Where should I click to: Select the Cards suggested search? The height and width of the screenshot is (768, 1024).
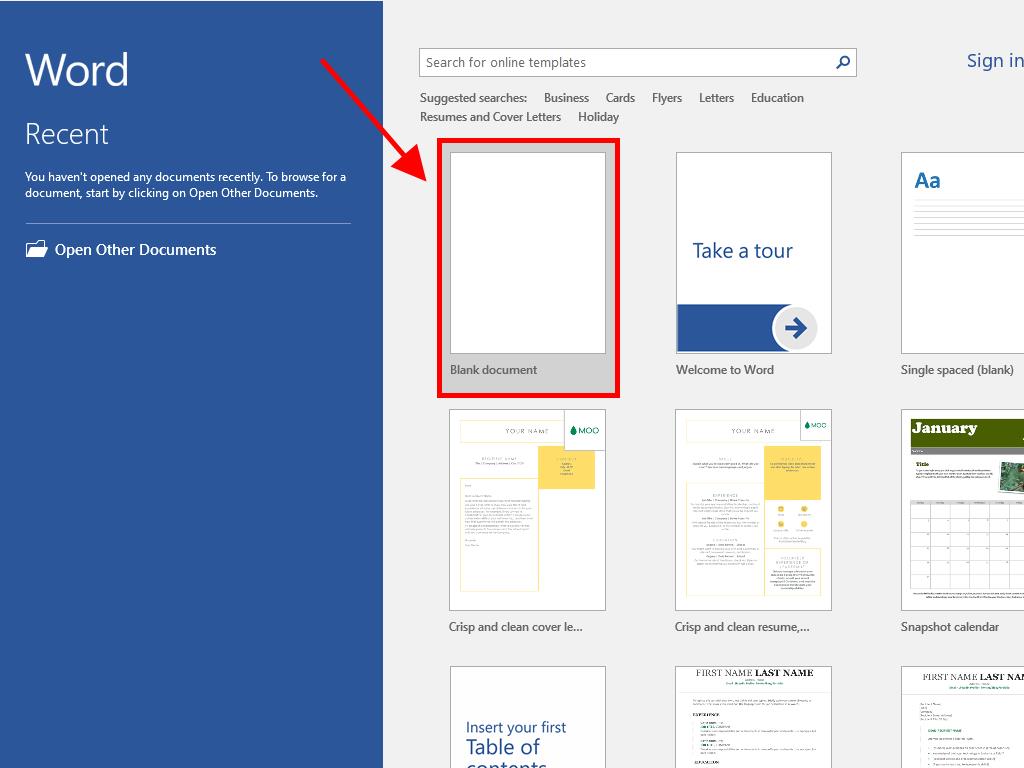620,98
